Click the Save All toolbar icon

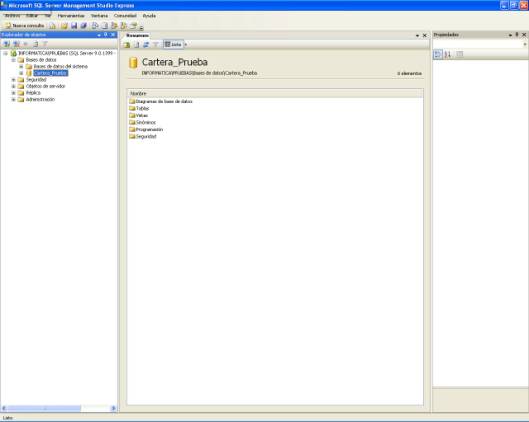pos(83,26)
